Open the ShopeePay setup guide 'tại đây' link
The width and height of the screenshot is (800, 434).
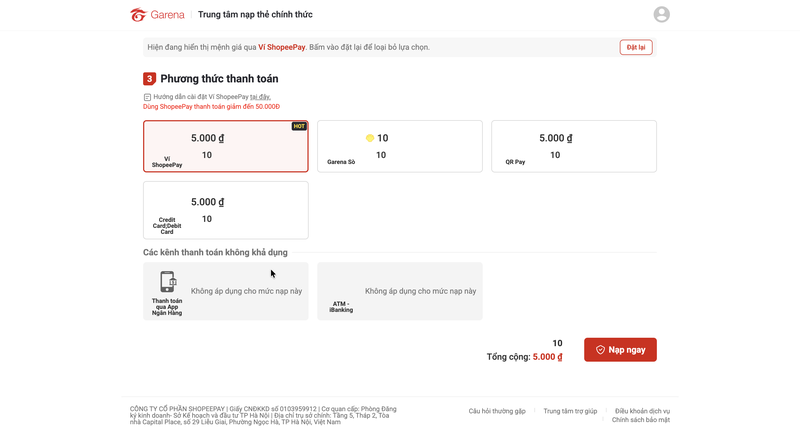(x=260, y=97)
